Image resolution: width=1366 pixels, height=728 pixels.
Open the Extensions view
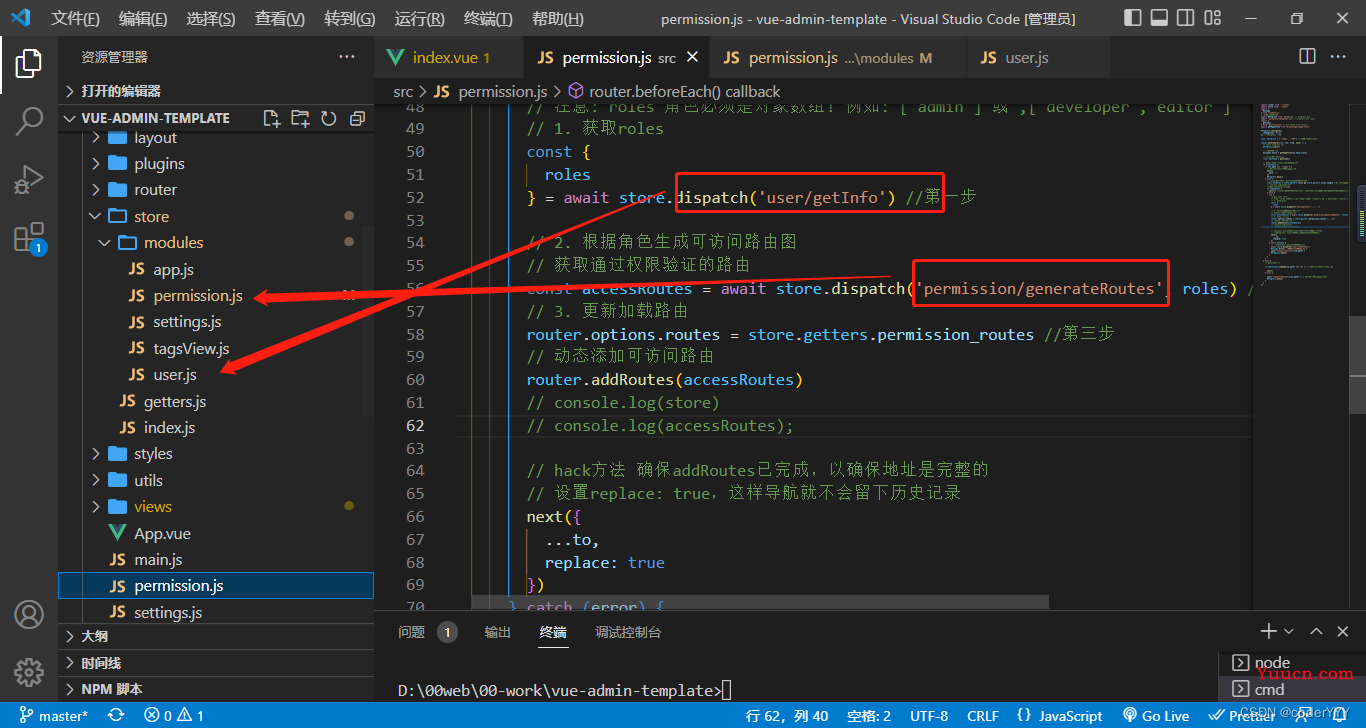[x=28, y=238]
